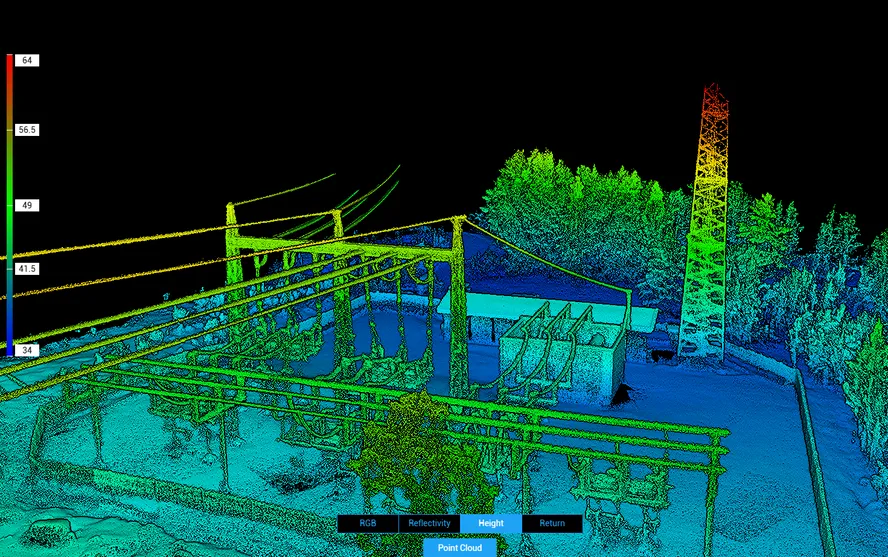Click the 34 minimum height label
This screenshot has width=888, height=557.
point(27,350)
